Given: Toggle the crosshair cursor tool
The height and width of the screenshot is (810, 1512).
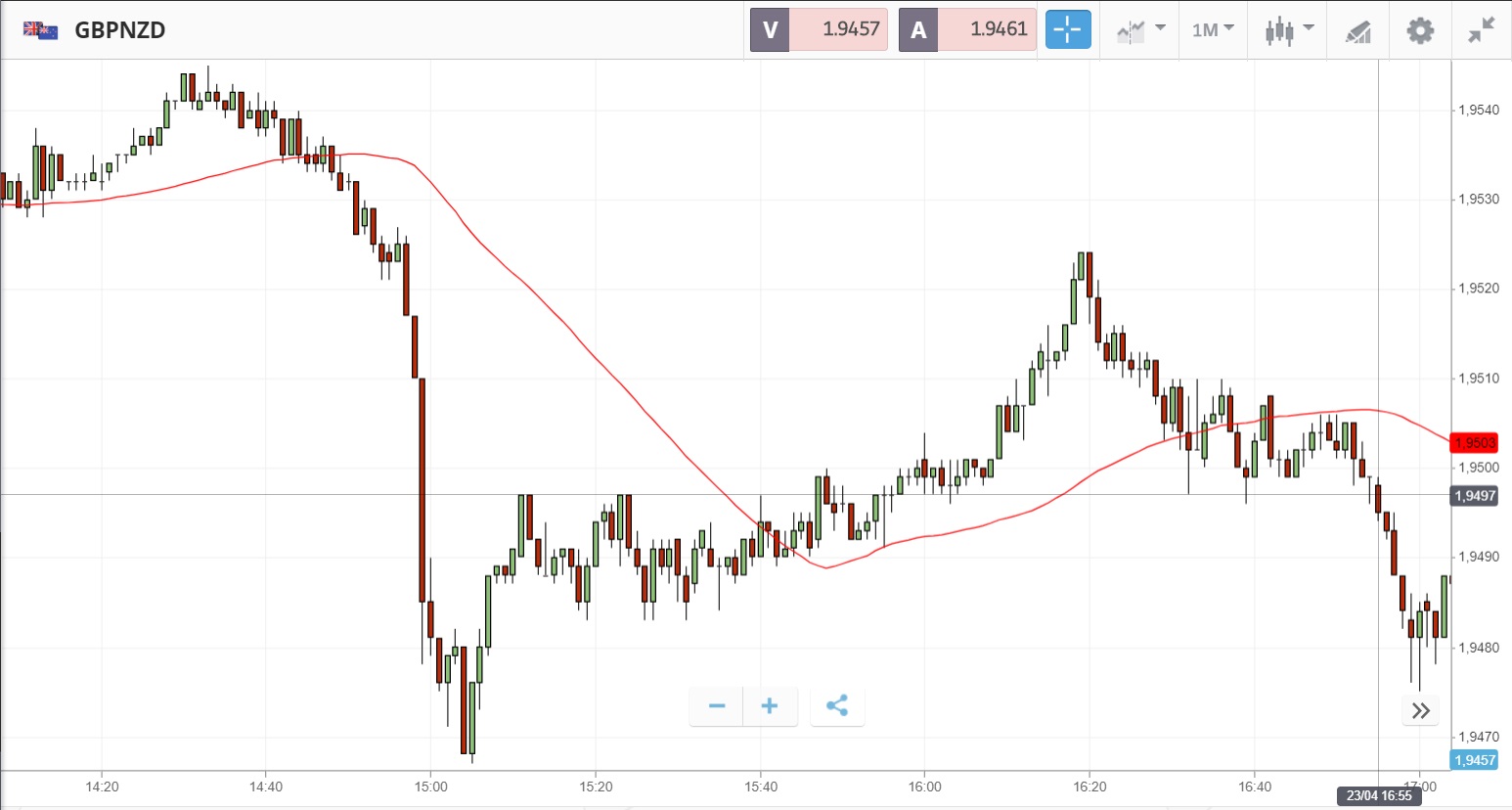Looking at the screenshot, I should (x=1067, y=29).
